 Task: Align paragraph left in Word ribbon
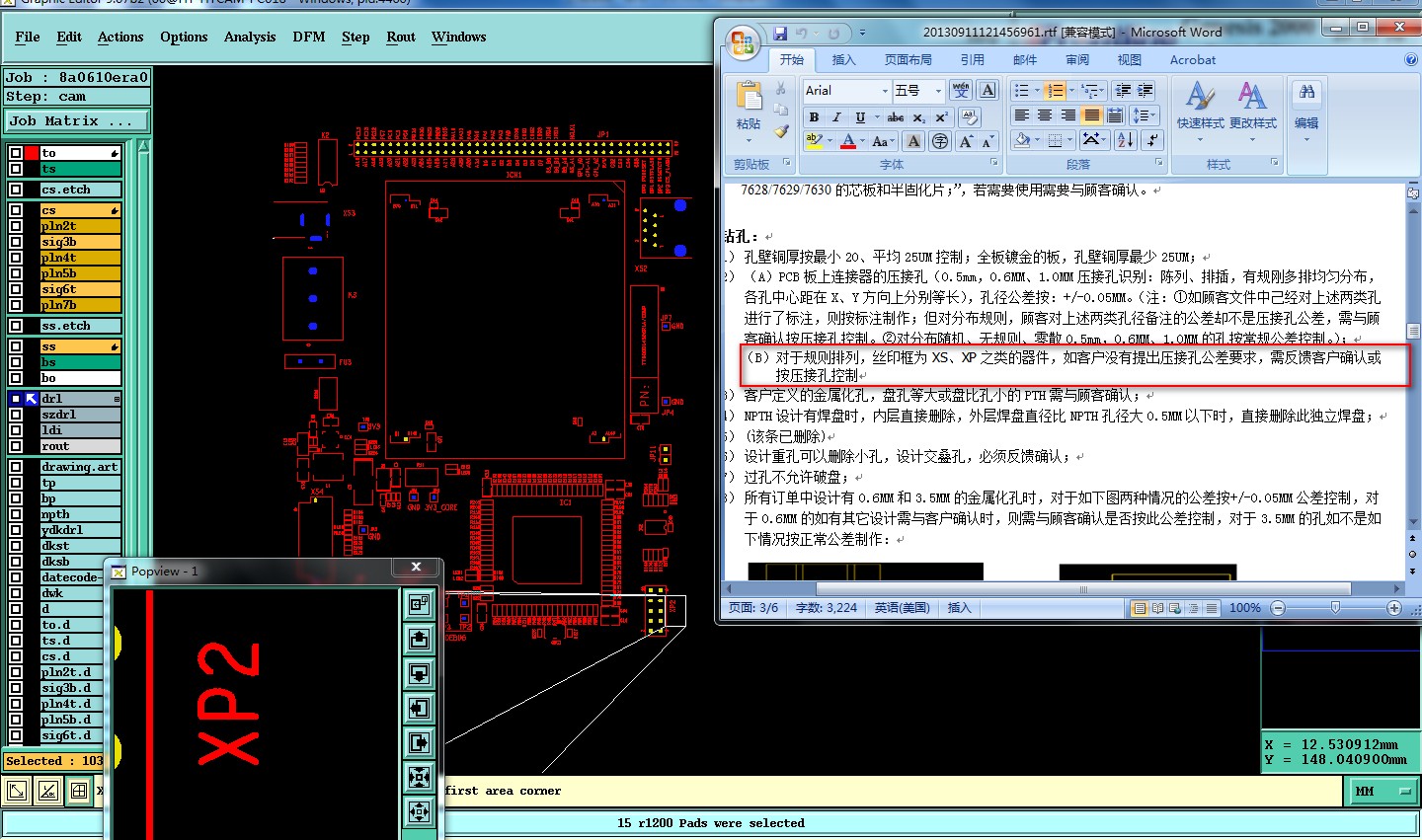click(1022, 115)
